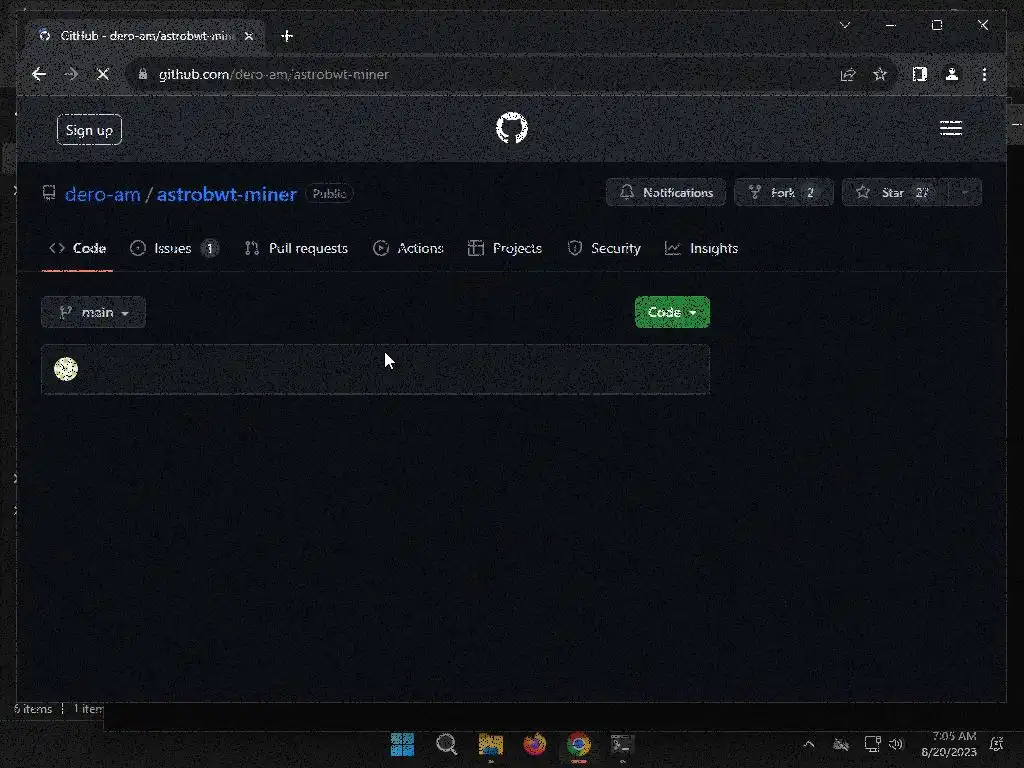Go forward in browser history

(71, 74)
